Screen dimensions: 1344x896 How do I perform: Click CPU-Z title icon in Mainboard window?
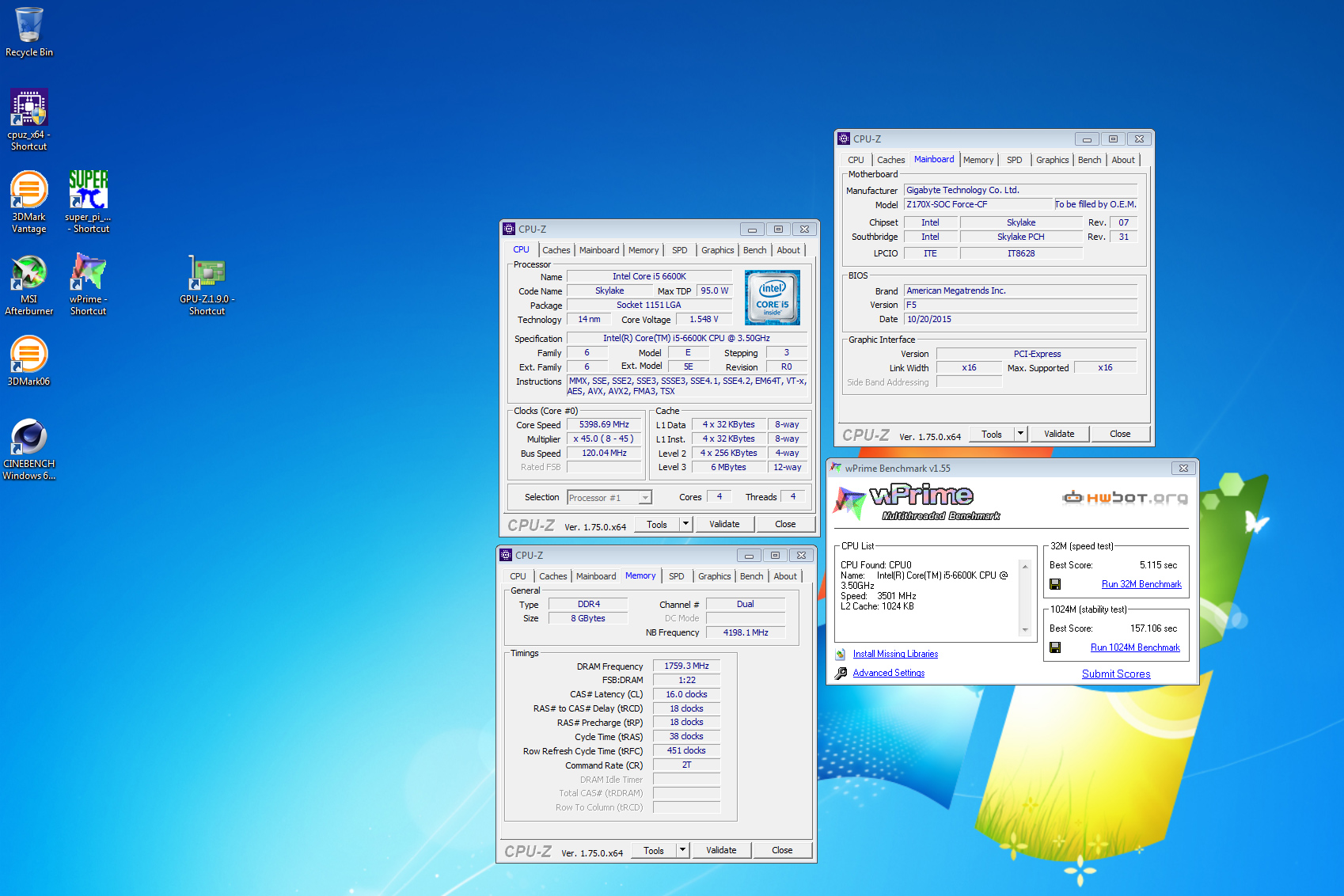(844, 139)
